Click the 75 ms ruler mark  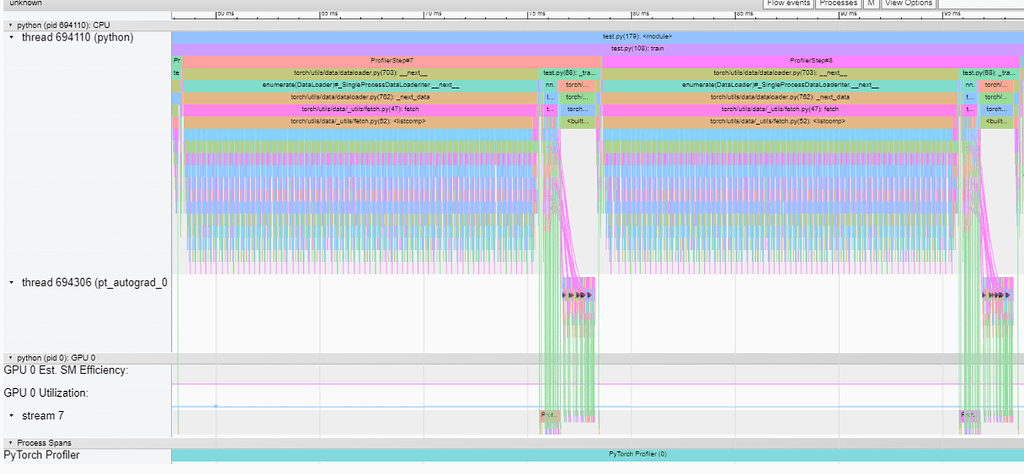[x=536, y=13]
